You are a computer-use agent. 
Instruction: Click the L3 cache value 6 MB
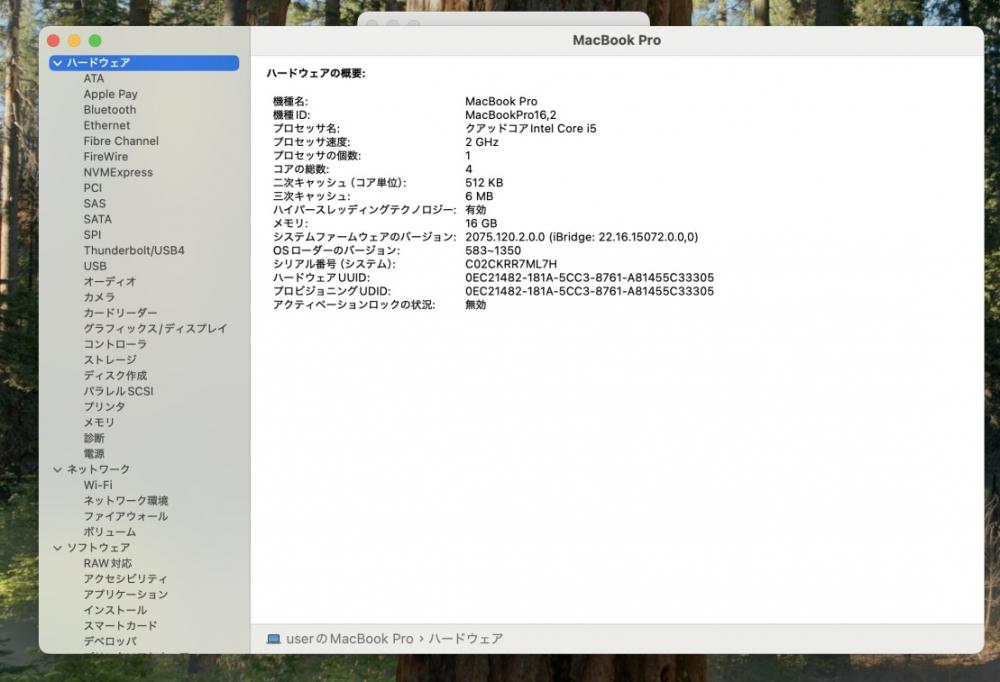click(x=479, y=196)
